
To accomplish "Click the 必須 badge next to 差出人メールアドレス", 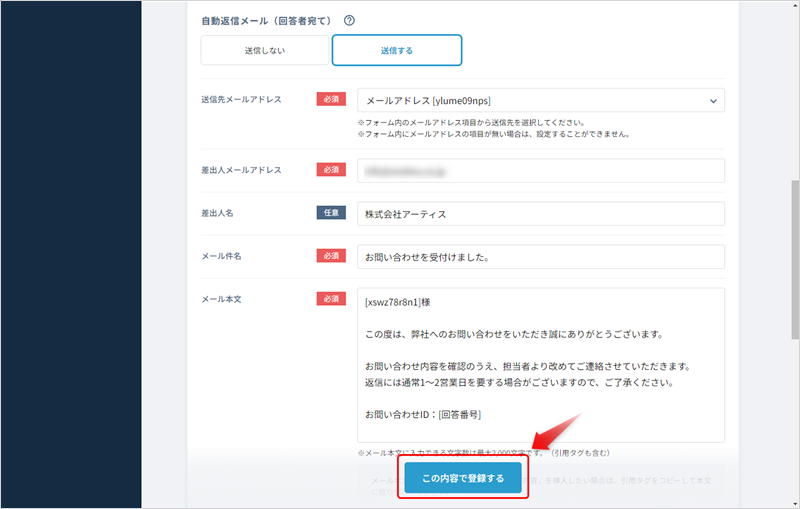I will (x=331, y=170).
